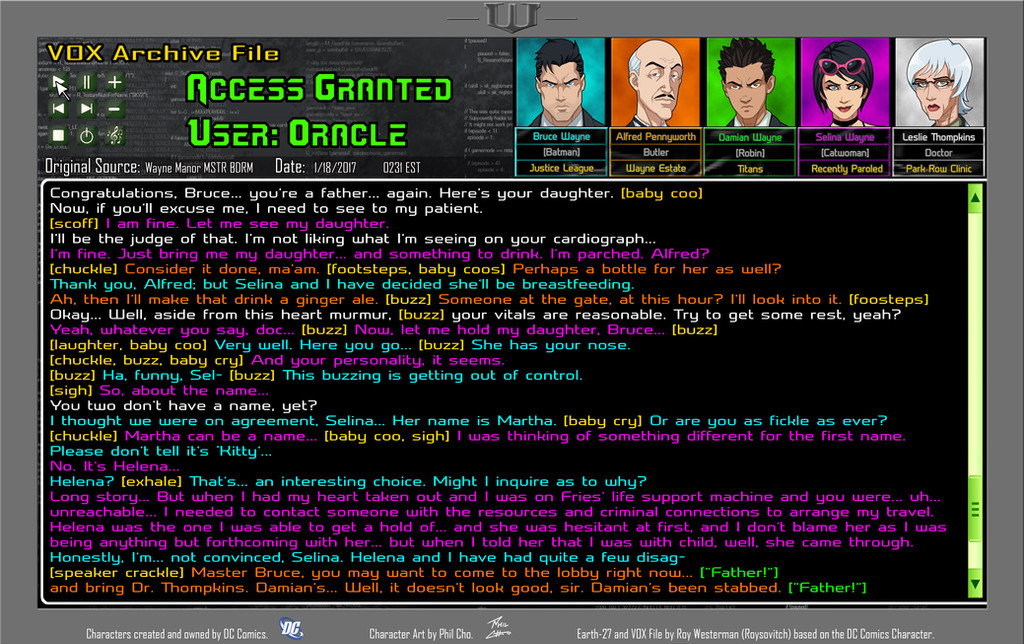Click 'Character Art by Phil Cho' credit

coord(421,634)
